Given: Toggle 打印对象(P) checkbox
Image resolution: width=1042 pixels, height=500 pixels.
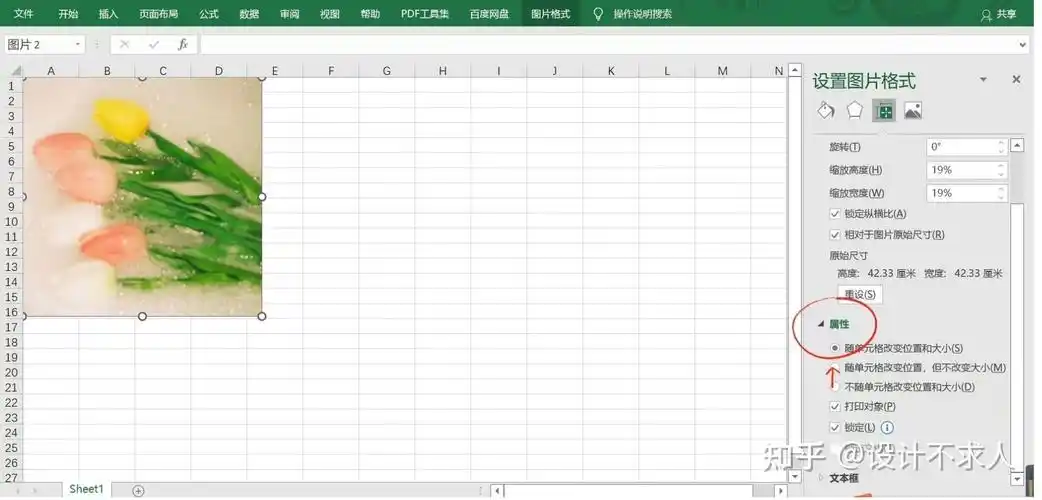Looking at the screenshot, I should [x=835, y=406].
